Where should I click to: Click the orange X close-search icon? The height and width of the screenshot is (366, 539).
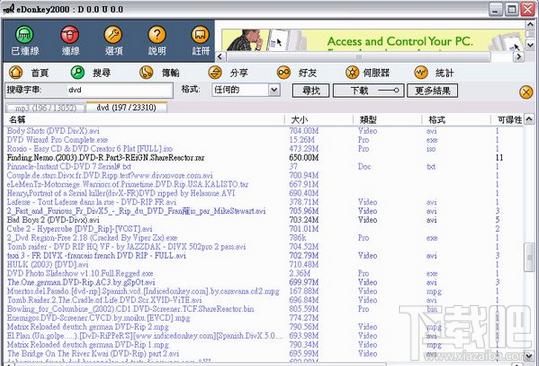point(526,92)
